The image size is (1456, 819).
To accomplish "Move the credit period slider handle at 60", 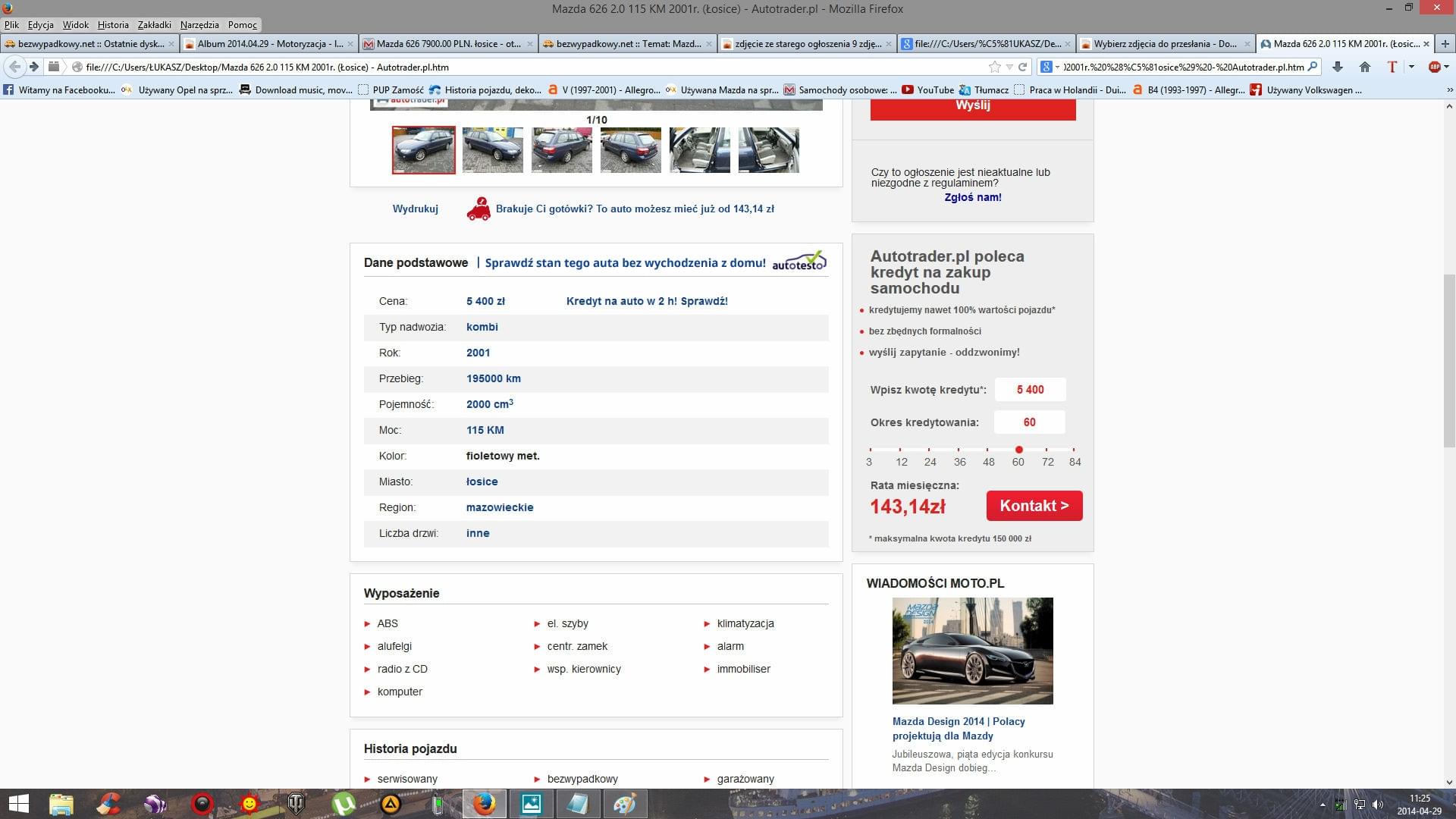I will coord(1018,450).
